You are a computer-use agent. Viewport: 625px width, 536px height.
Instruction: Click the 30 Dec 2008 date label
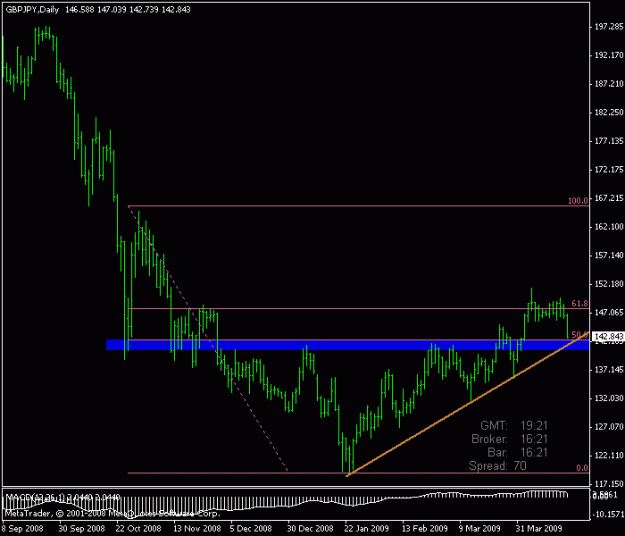point(310,529)
